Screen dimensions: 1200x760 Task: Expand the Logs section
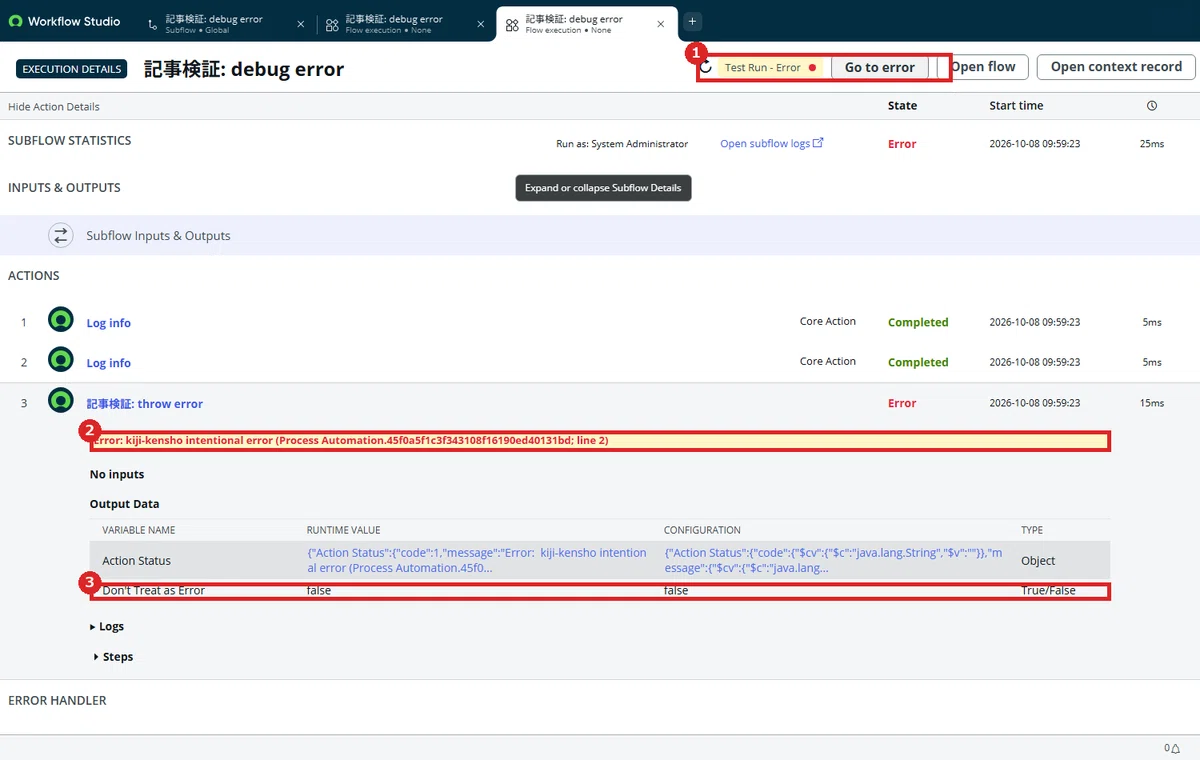(106, 627)
